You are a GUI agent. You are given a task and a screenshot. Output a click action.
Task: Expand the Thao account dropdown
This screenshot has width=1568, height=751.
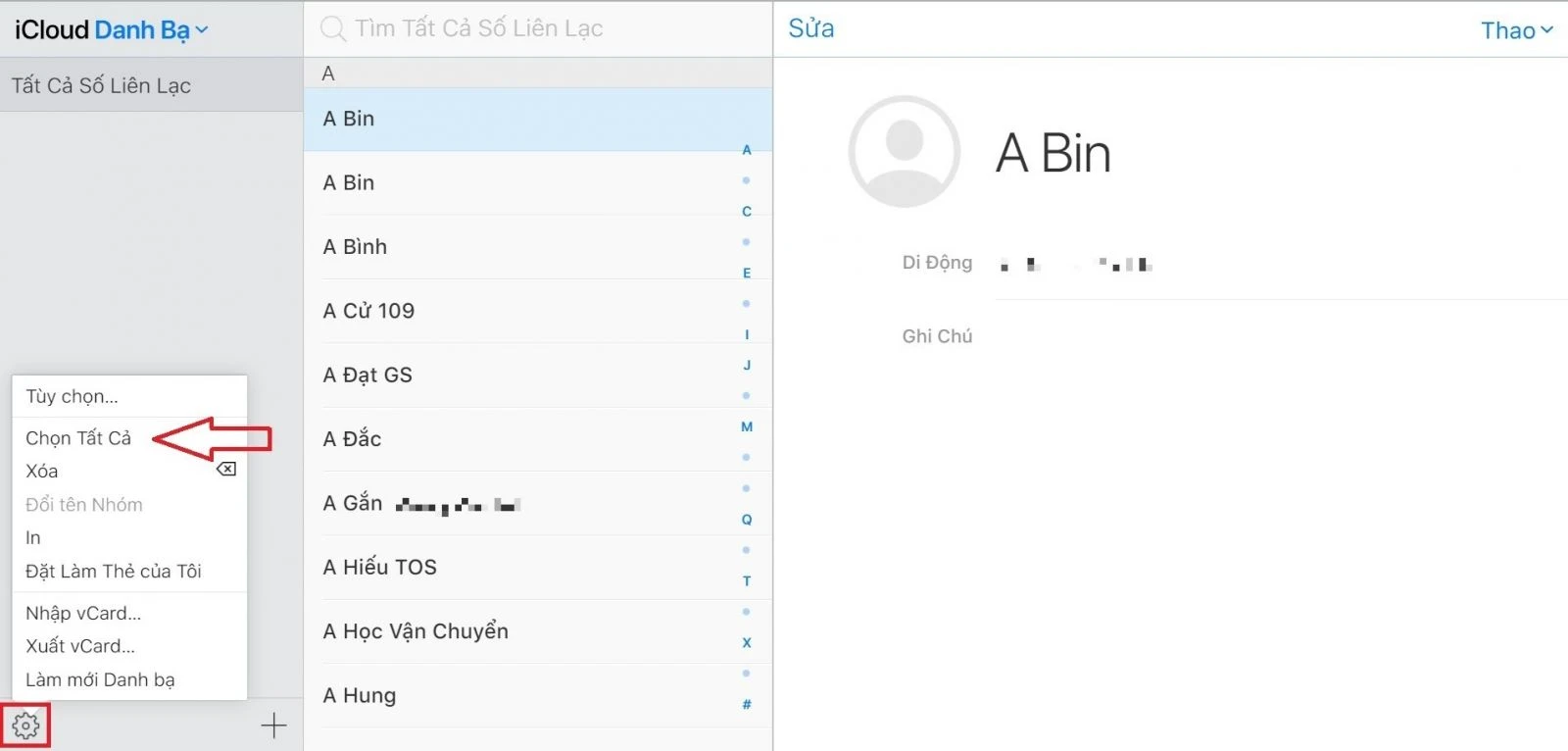point(1516,30)
